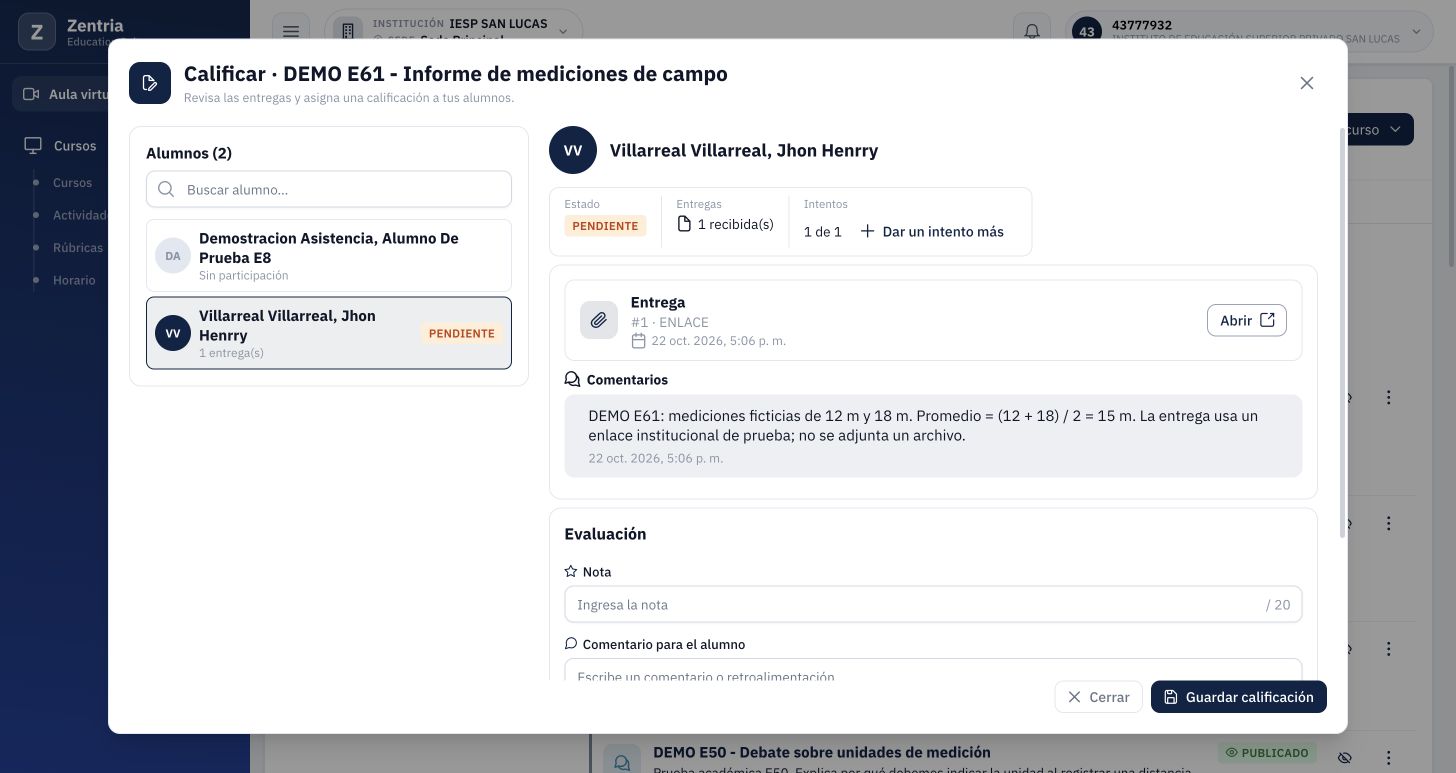Click the monitor icon beside Cursos
Image resolution: width=1456 pixels, height=773 pixels.
(x=34, y=146)
